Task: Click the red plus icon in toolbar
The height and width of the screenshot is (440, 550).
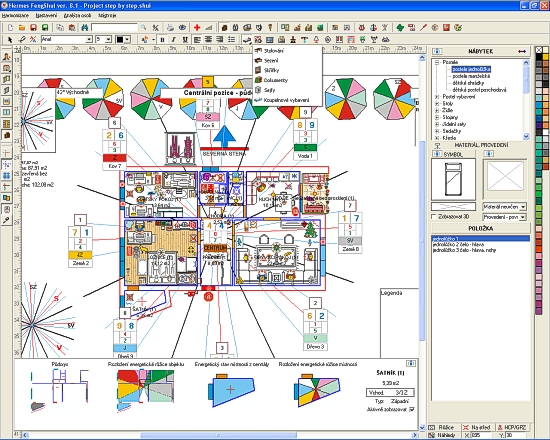Action: pyautogui.click(x=197, y=27)
